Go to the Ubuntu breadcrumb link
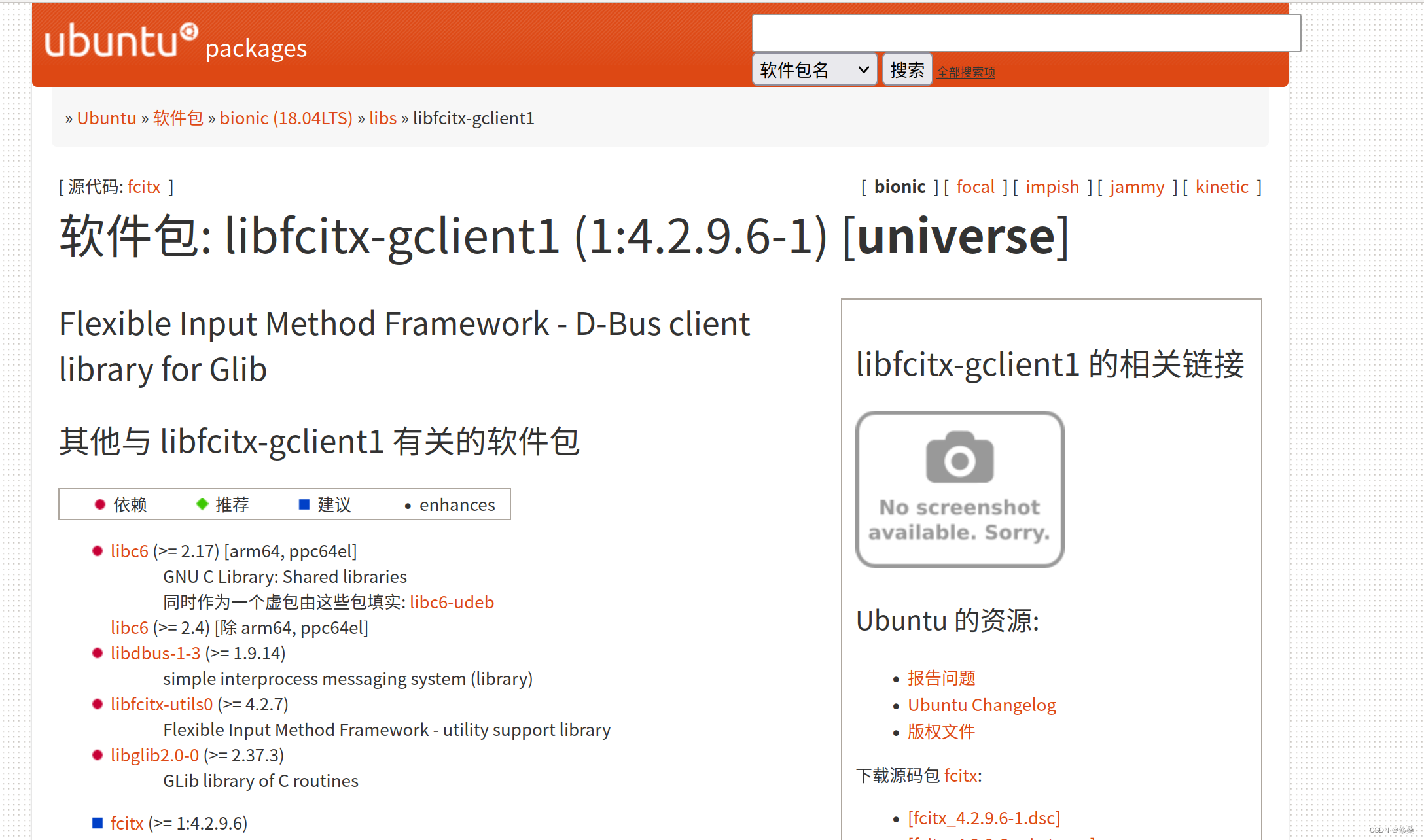The image size is (1424, 840). click(107, 118)
